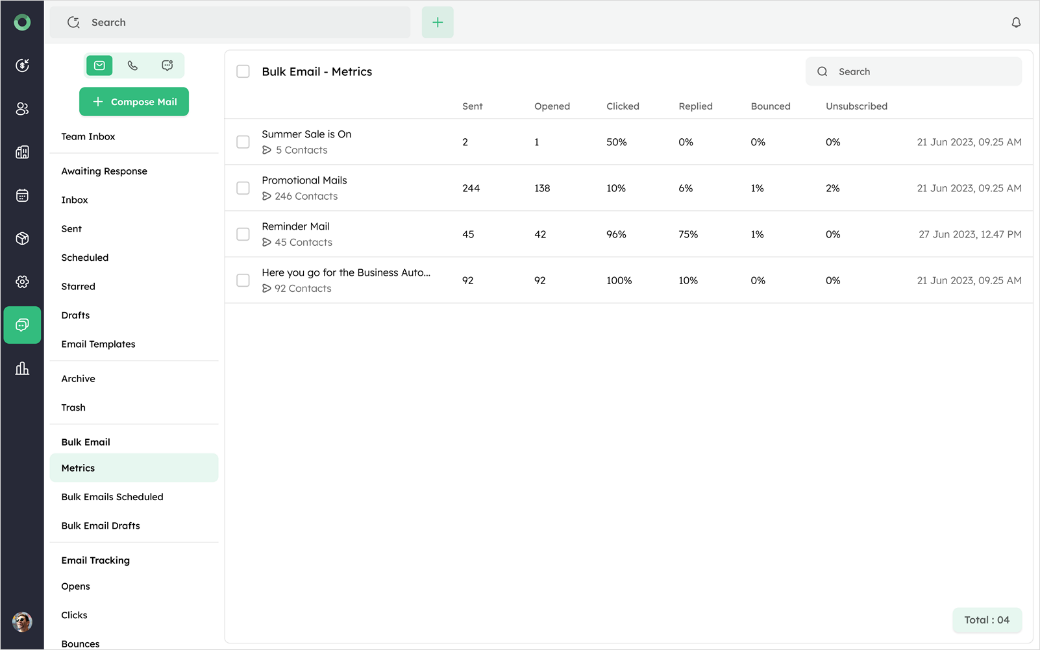This screenshot has width=1040, height=650.
Task: Check the Promotional Mails row checkbox
Action: point(243,188)
